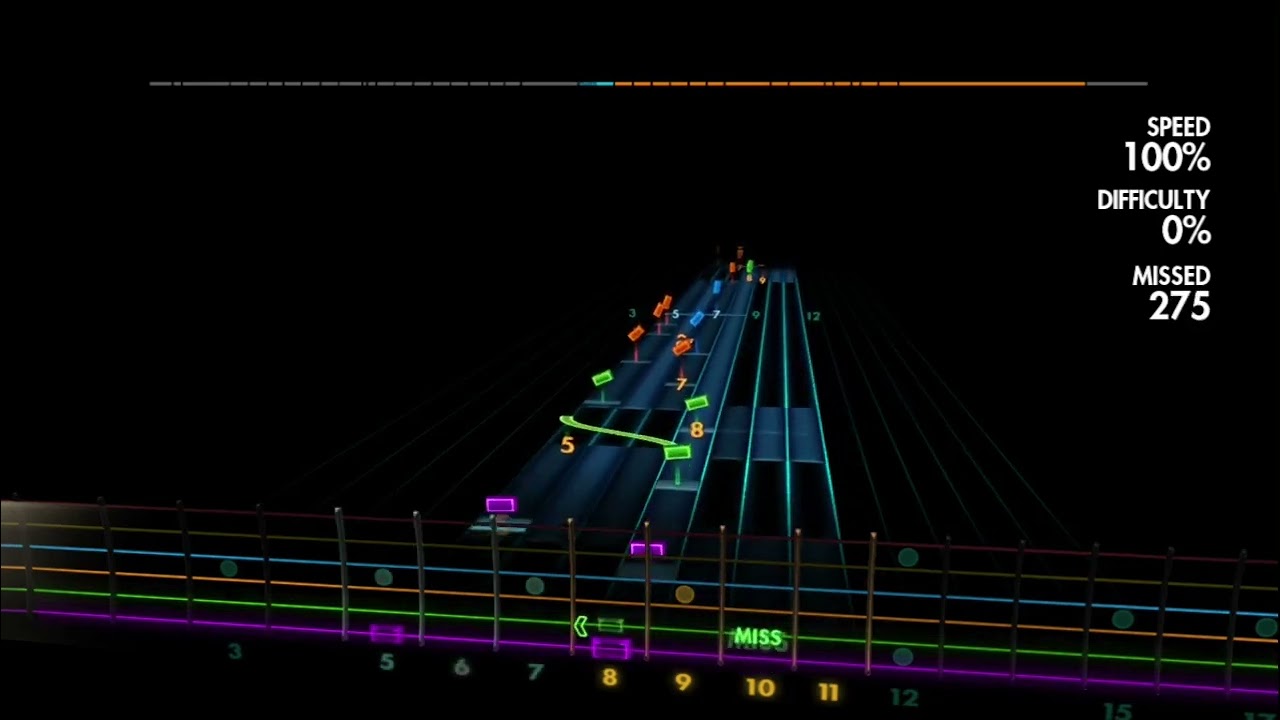Click the purple note approaching near fret 7

pos(500,505)
